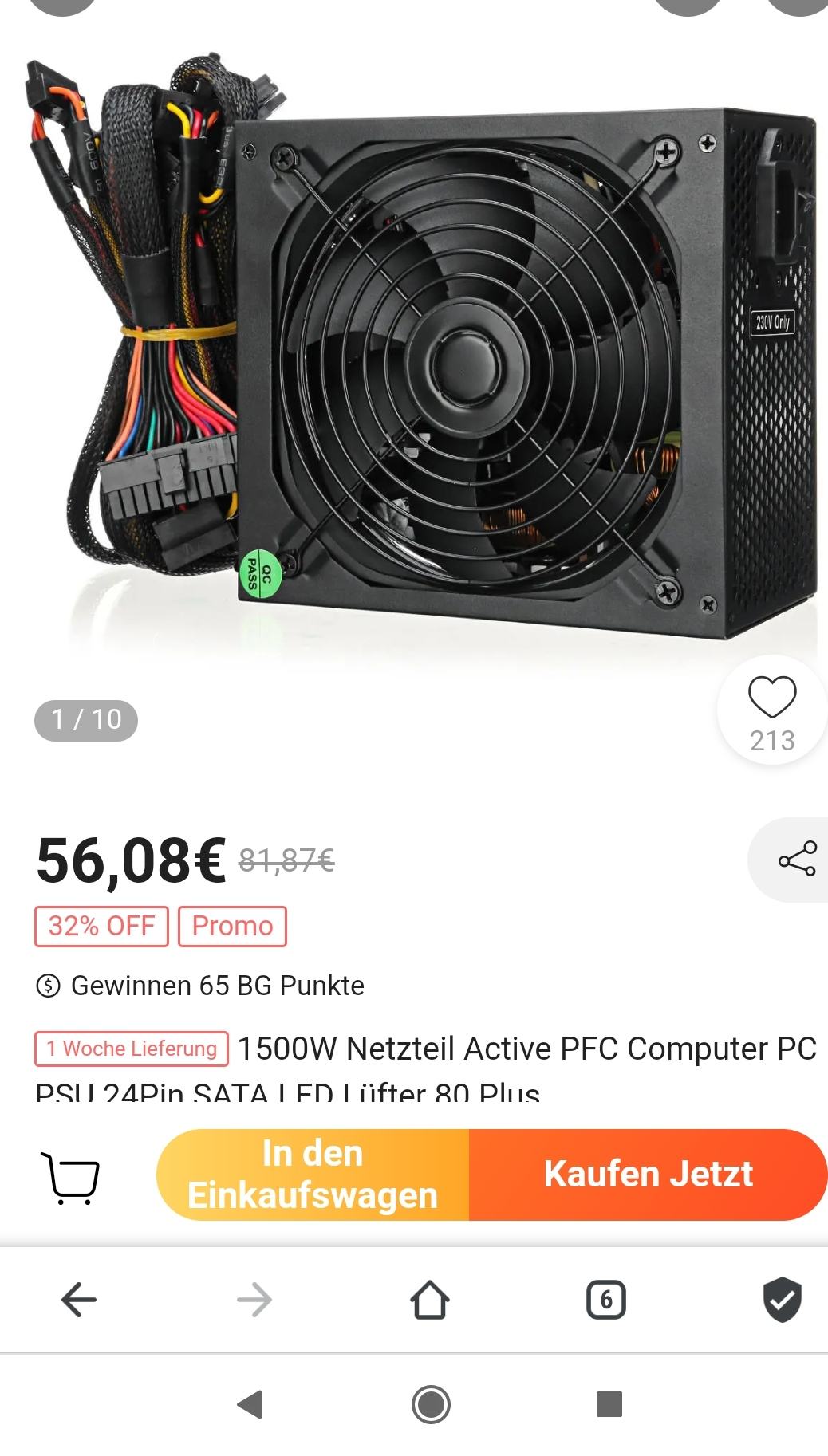Select the 32% OFF tag
Viewport: 828px width, 1456px height.
click(101, 926)
